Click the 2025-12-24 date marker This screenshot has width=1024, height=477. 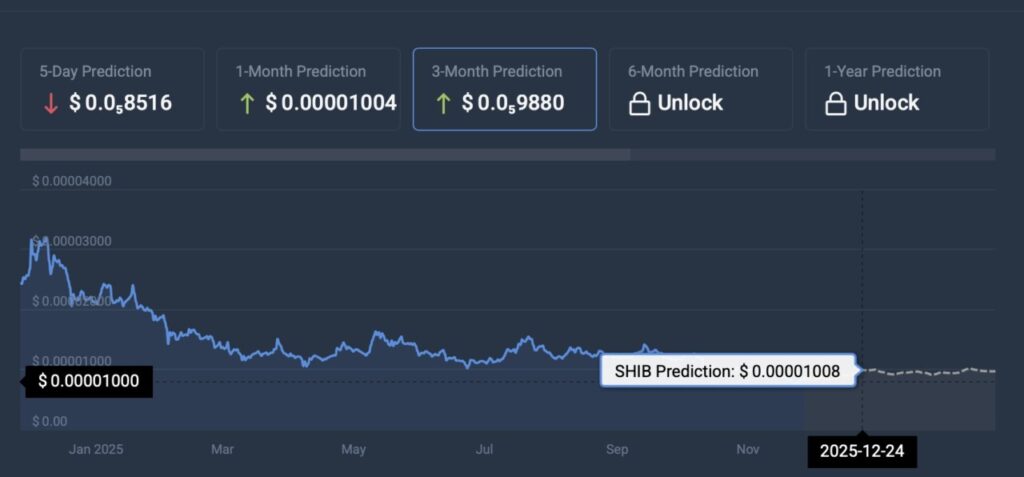point(861,450)
